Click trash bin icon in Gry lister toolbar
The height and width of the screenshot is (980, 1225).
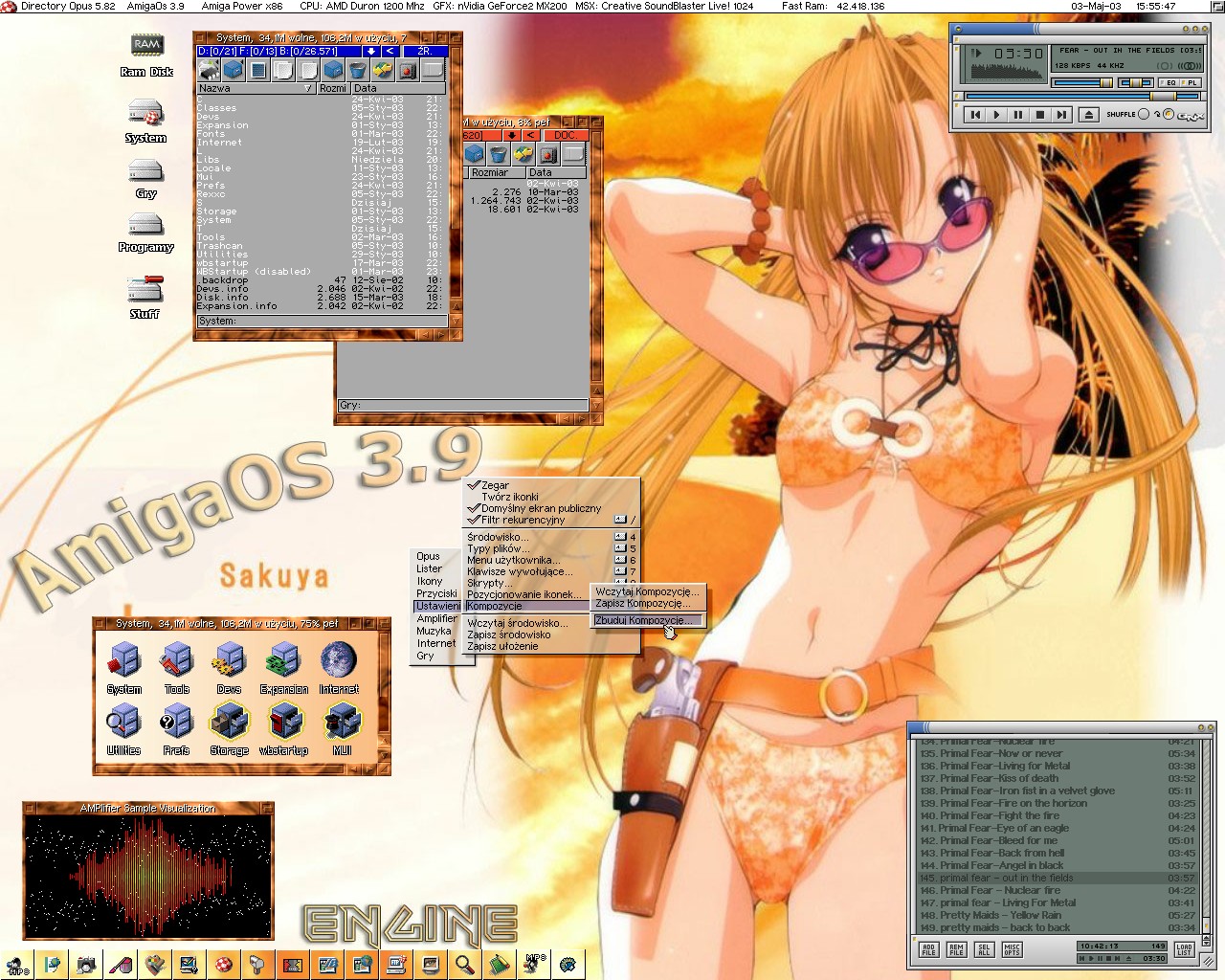[498, 154]
